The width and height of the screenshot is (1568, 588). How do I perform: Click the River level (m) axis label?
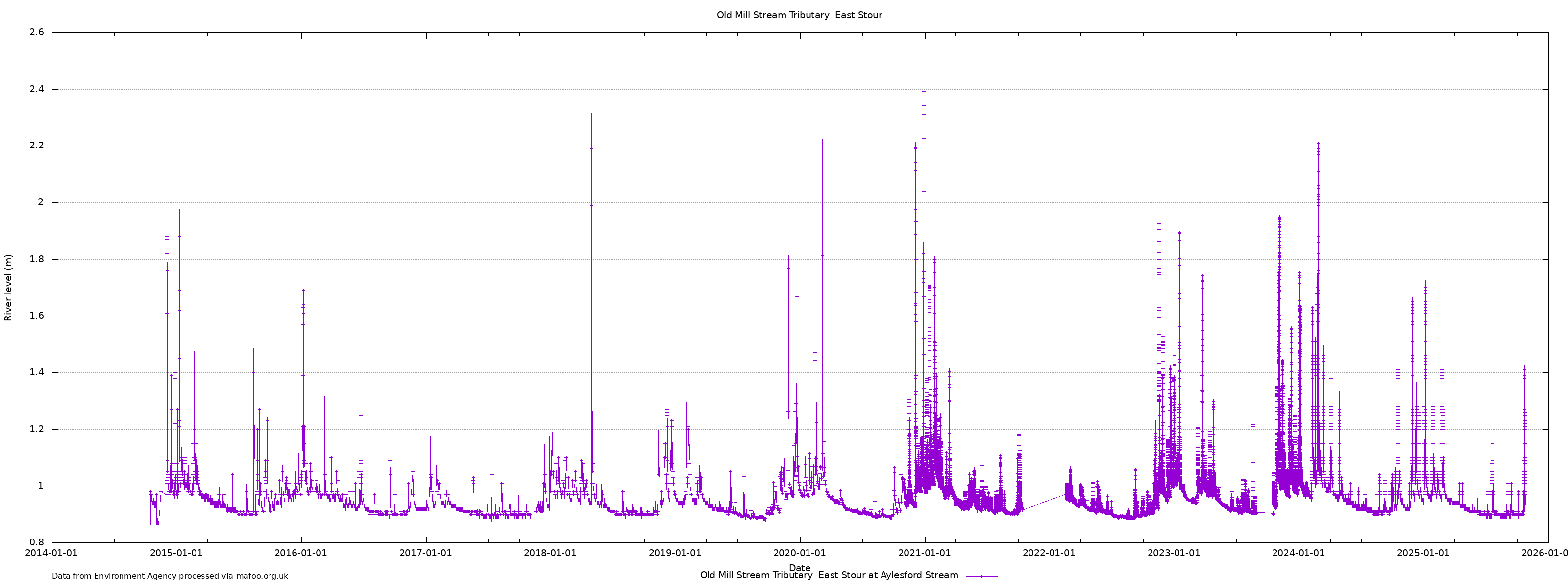click(x=8, y=287)
